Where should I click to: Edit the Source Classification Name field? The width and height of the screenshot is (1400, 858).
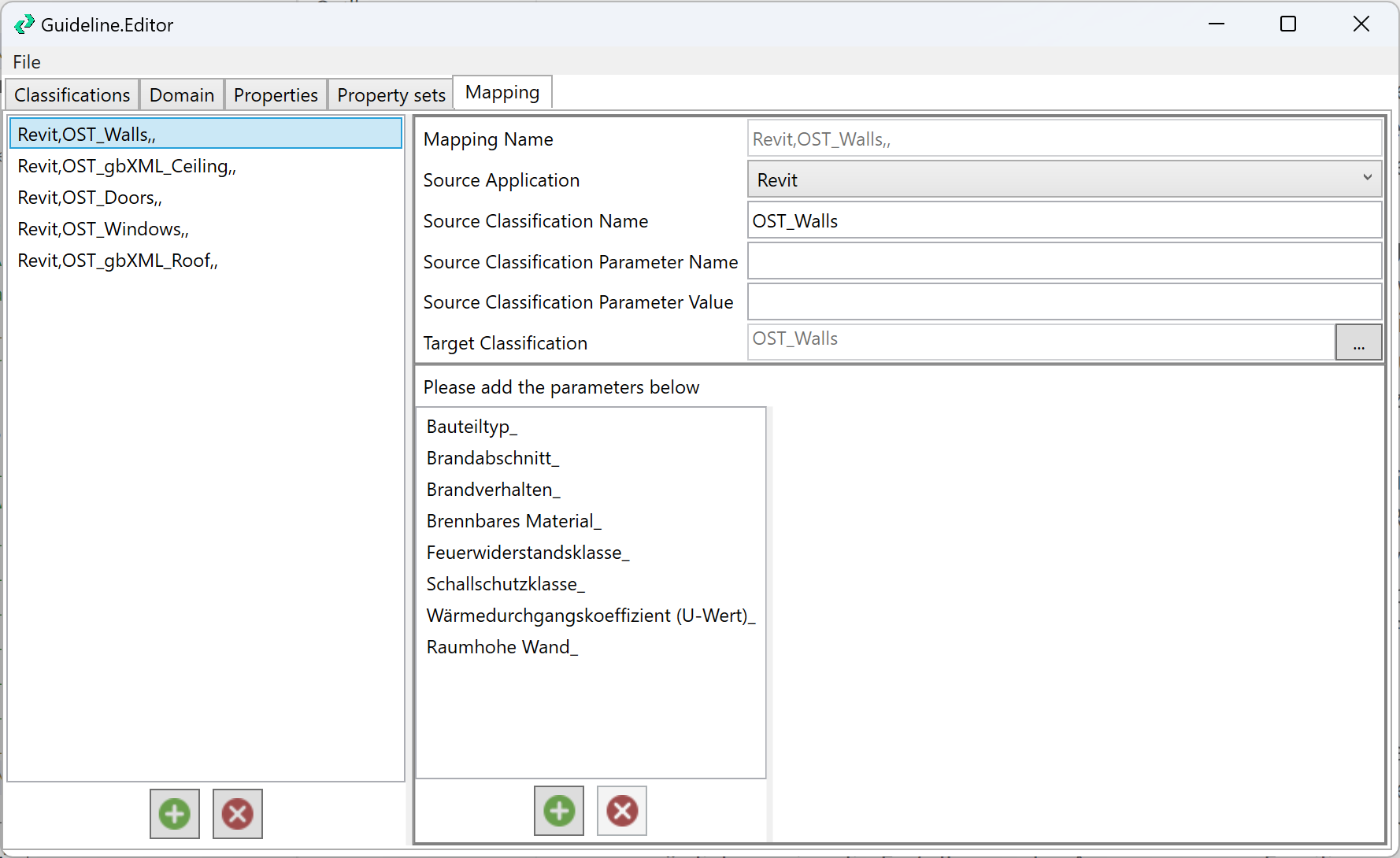coord(1065,220)
